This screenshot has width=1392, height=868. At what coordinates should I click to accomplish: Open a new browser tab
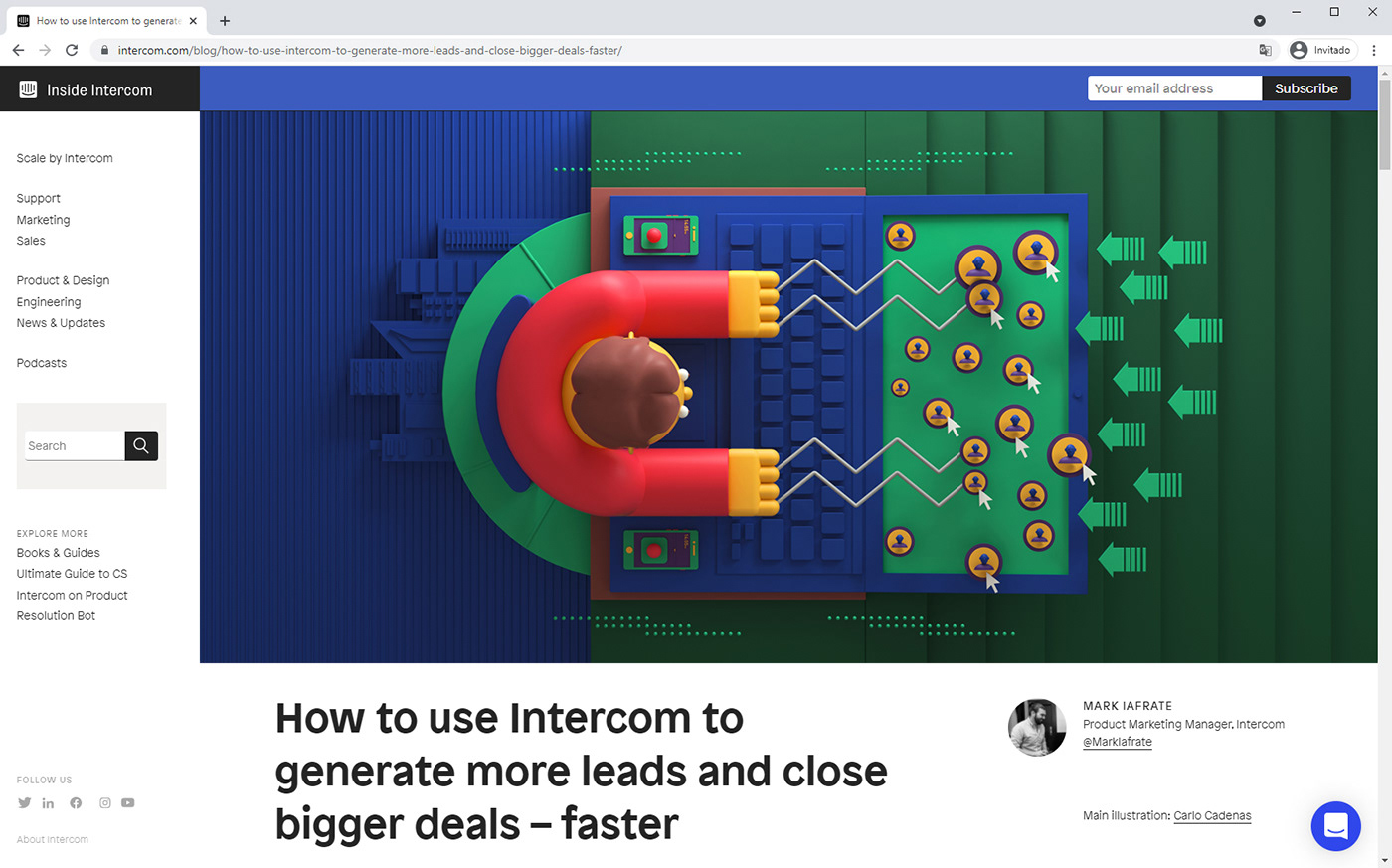pos(225,20)
